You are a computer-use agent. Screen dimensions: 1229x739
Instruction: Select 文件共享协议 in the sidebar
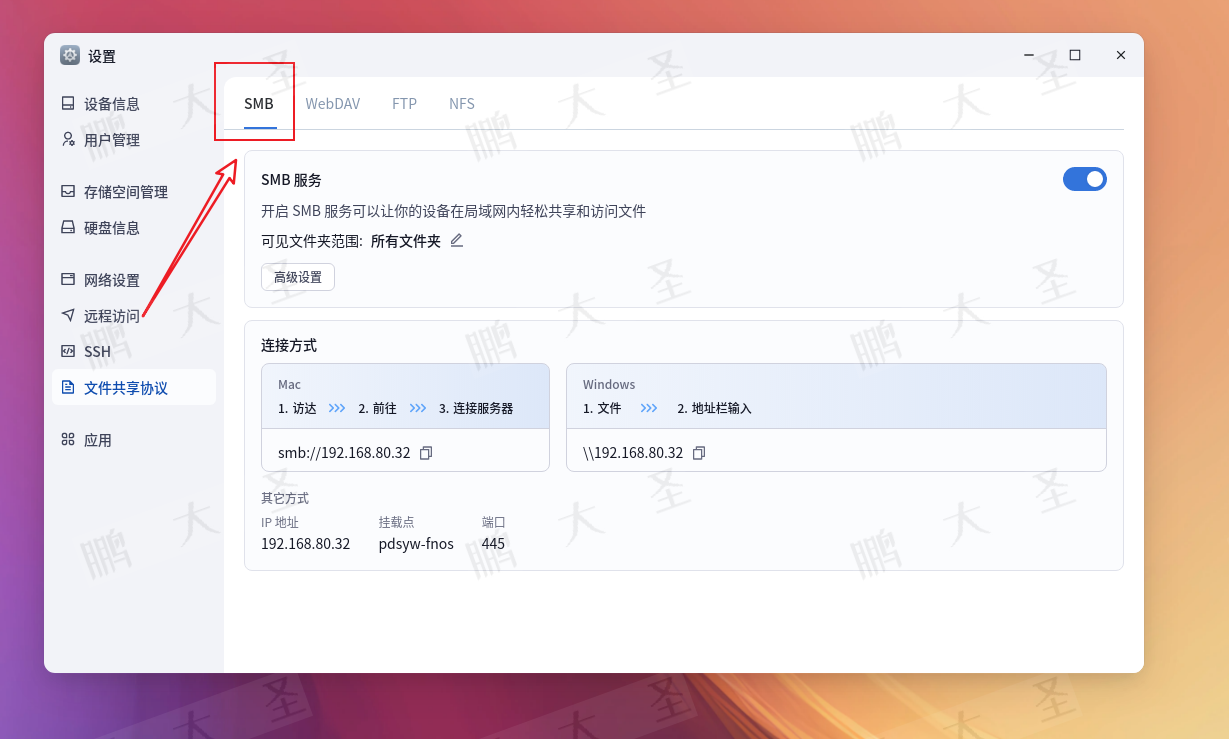pos(134,387)
